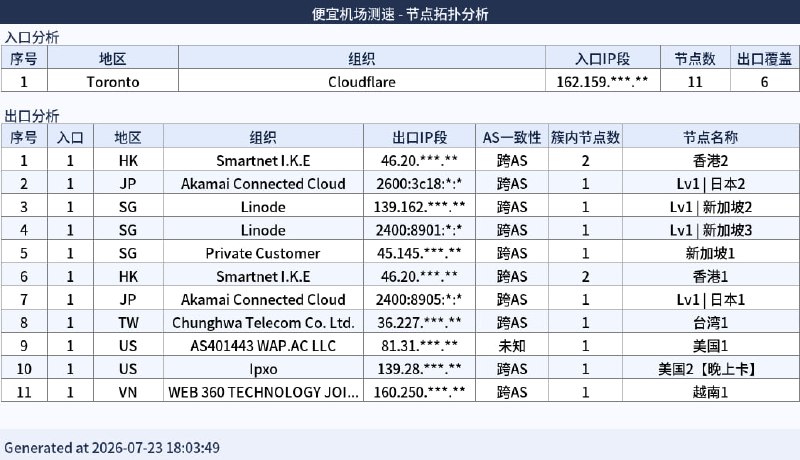Click the WEB 360 TECHNOLOGY organization cell

pyautogui.click(x=263, y=392)
